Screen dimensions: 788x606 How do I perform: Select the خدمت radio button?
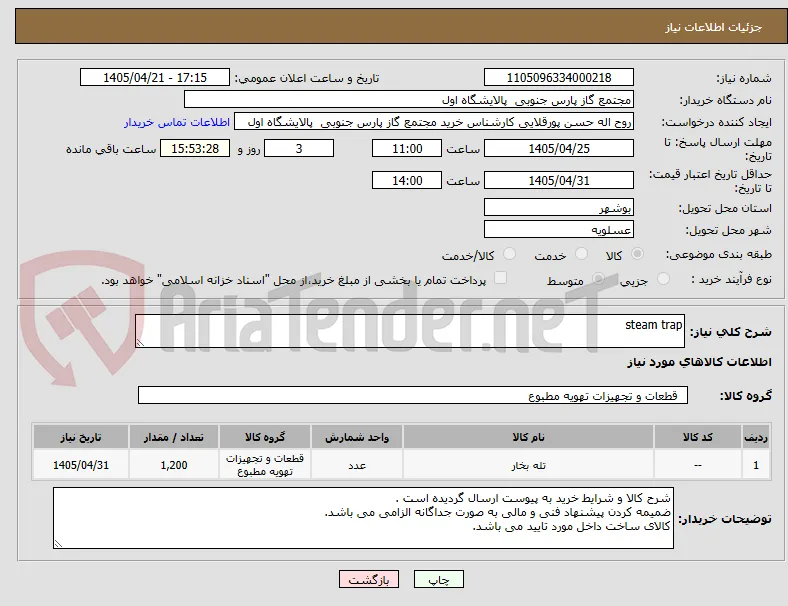click(581, 254)
